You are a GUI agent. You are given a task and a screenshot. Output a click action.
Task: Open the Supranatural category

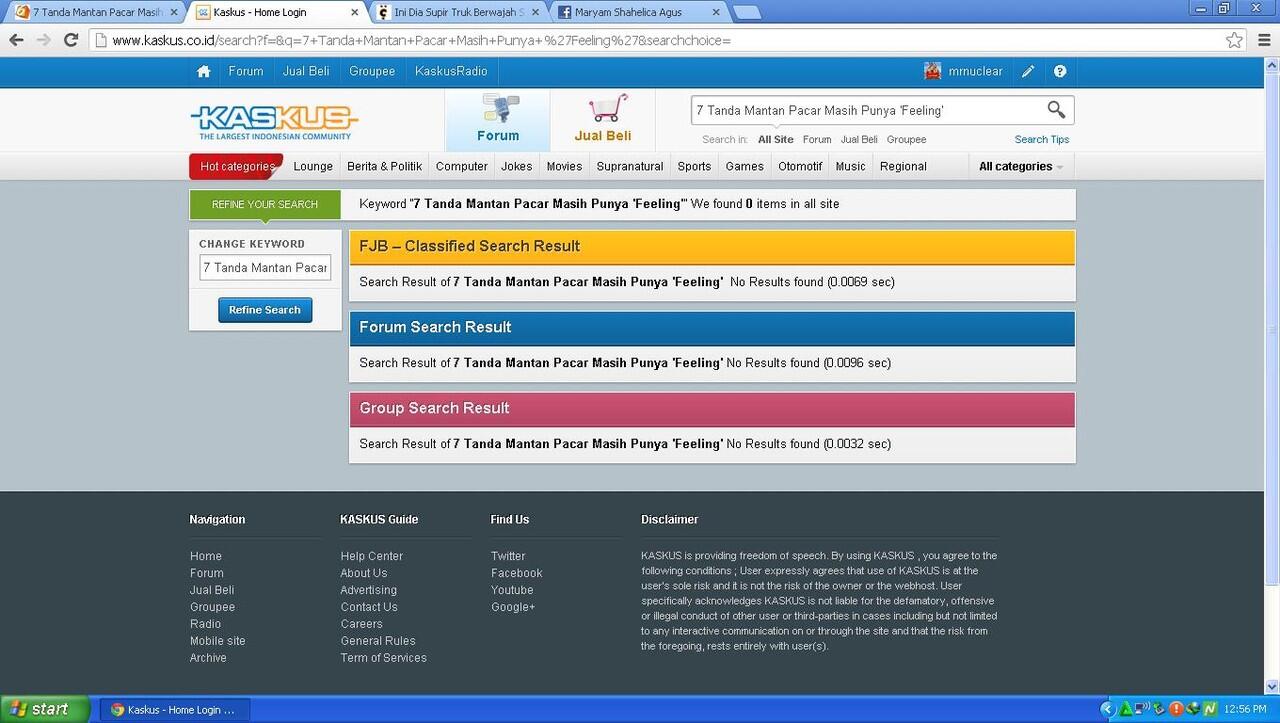(x=630, y=166)
